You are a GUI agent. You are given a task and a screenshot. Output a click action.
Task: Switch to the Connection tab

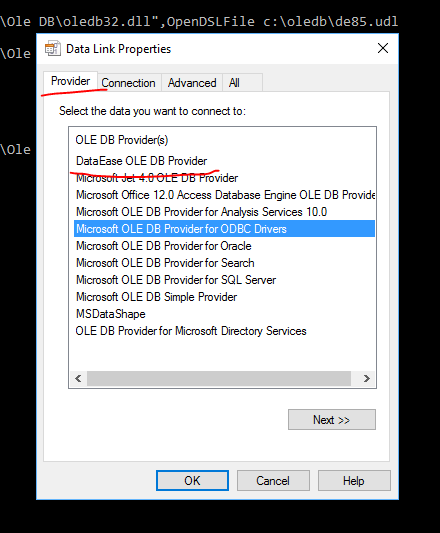(x=128, y=83)
